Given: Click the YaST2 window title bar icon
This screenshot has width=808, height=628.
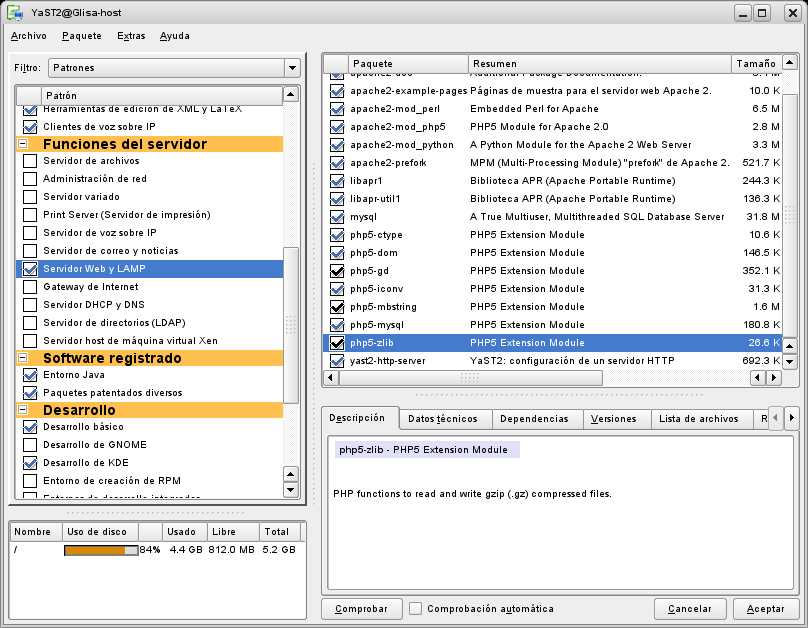Looking at the screenshot, I should pyautogui.click(x=15, y=12).
